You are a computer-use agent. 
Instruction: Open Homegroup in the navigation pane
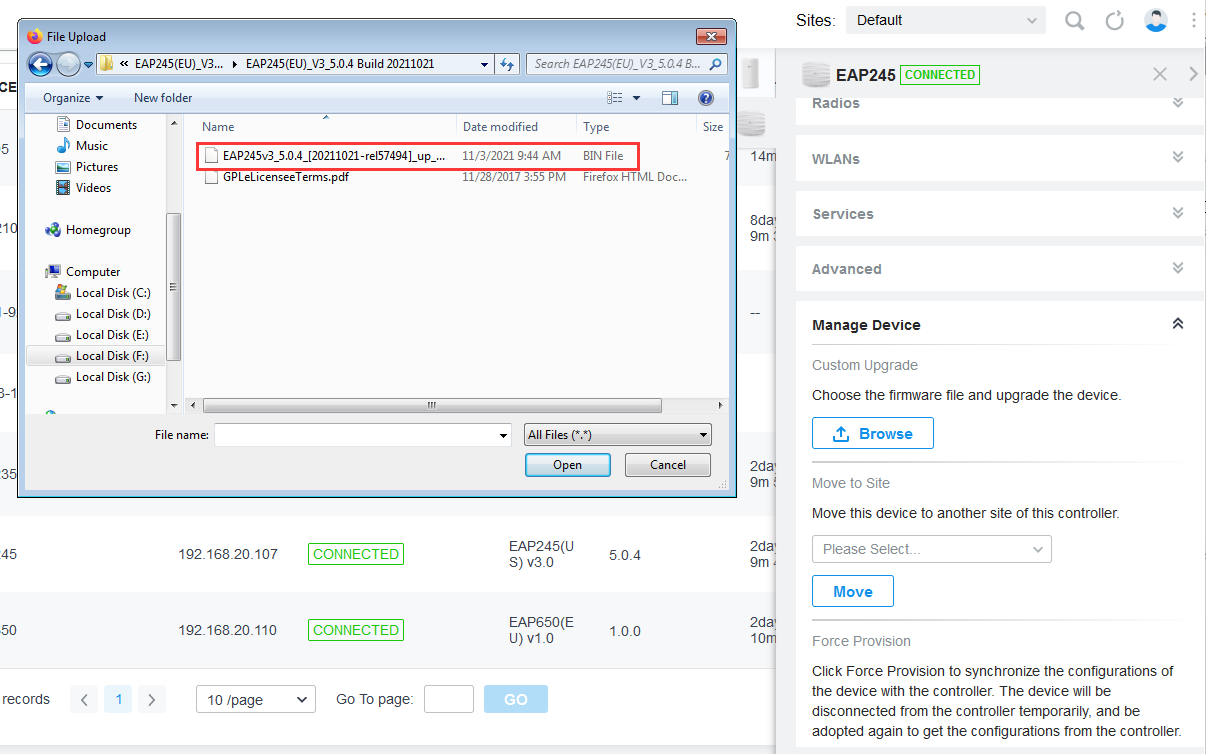[x=88, y=230]
